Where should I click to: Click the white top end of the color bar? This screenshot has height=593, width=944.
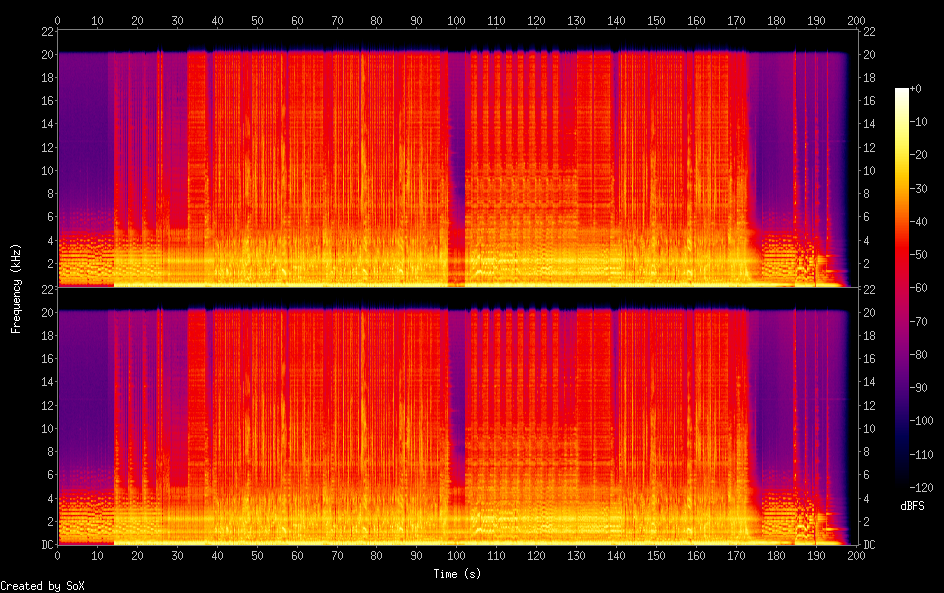[x=902, y=92]
